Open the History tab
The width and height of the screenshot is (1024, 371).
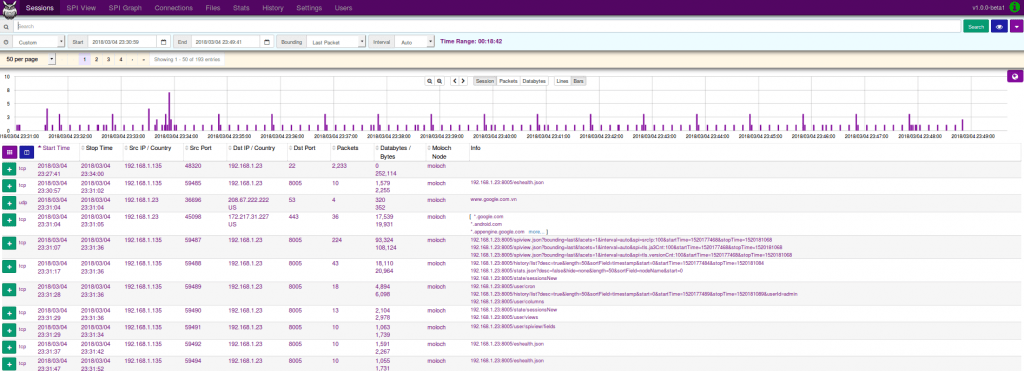[x=273, y=8]
